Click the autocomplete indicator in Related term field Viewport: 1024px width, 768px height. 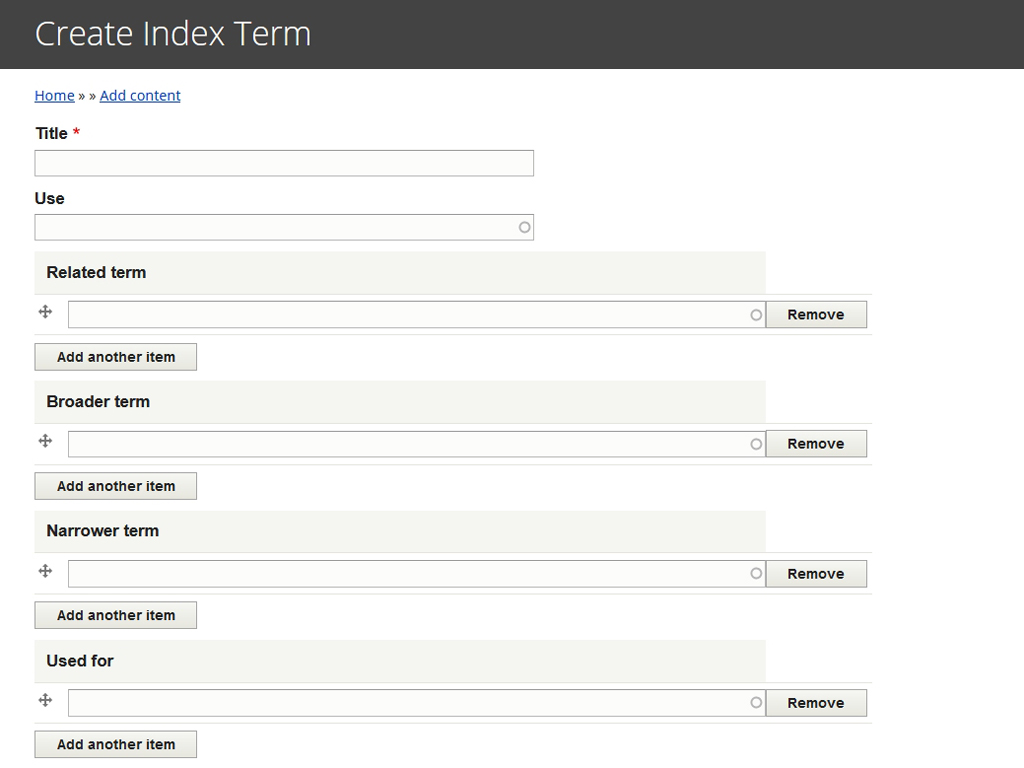(x=755, y=314)
